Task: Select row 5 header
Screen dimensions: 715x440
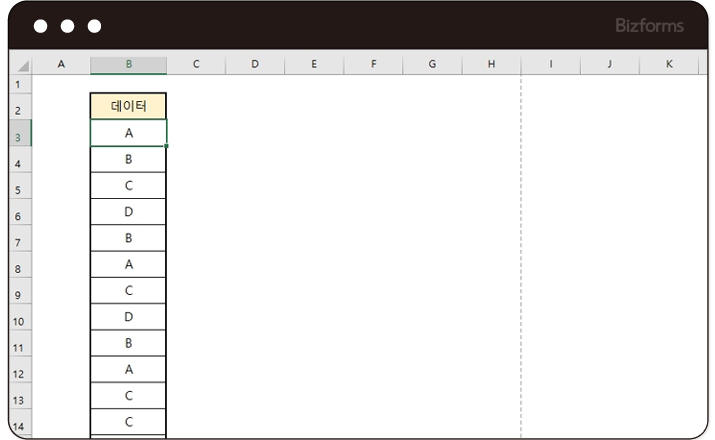Action: pos(21,186)
